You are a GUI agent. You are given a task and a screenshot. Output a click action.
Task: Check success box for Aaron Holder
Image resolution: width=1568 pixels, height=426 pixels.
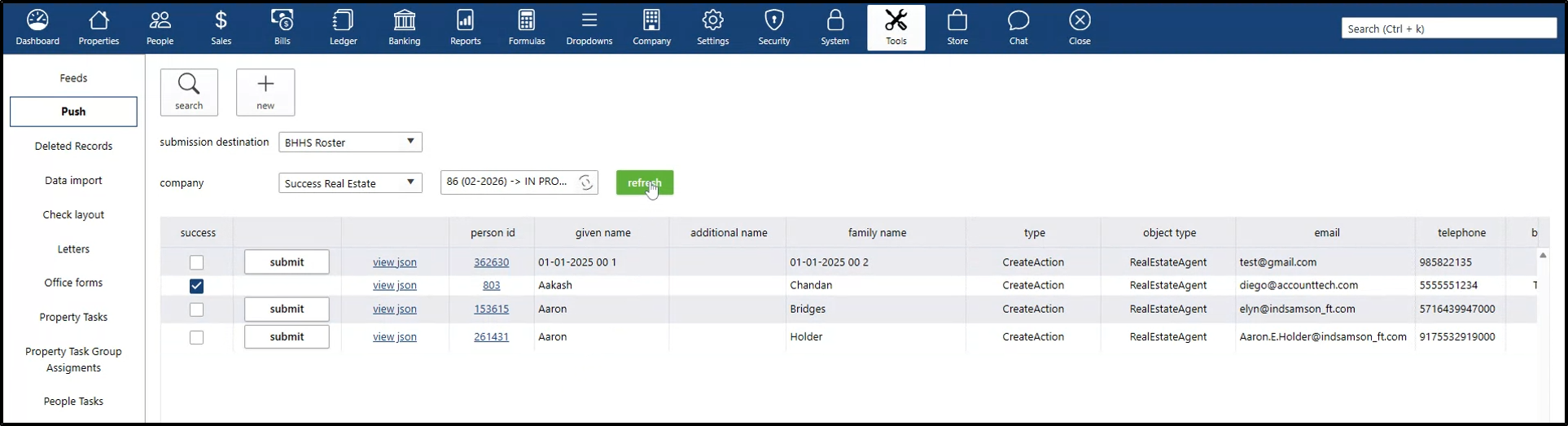(196, 337)
